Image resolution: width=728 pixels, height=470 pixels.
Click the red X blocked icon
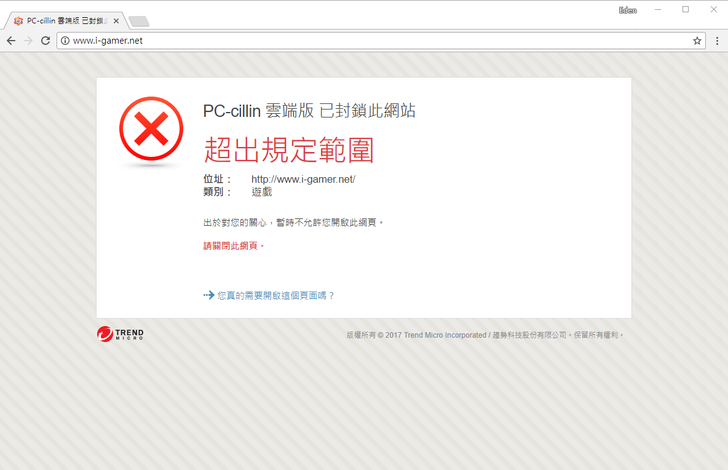(x=151, y=129)
